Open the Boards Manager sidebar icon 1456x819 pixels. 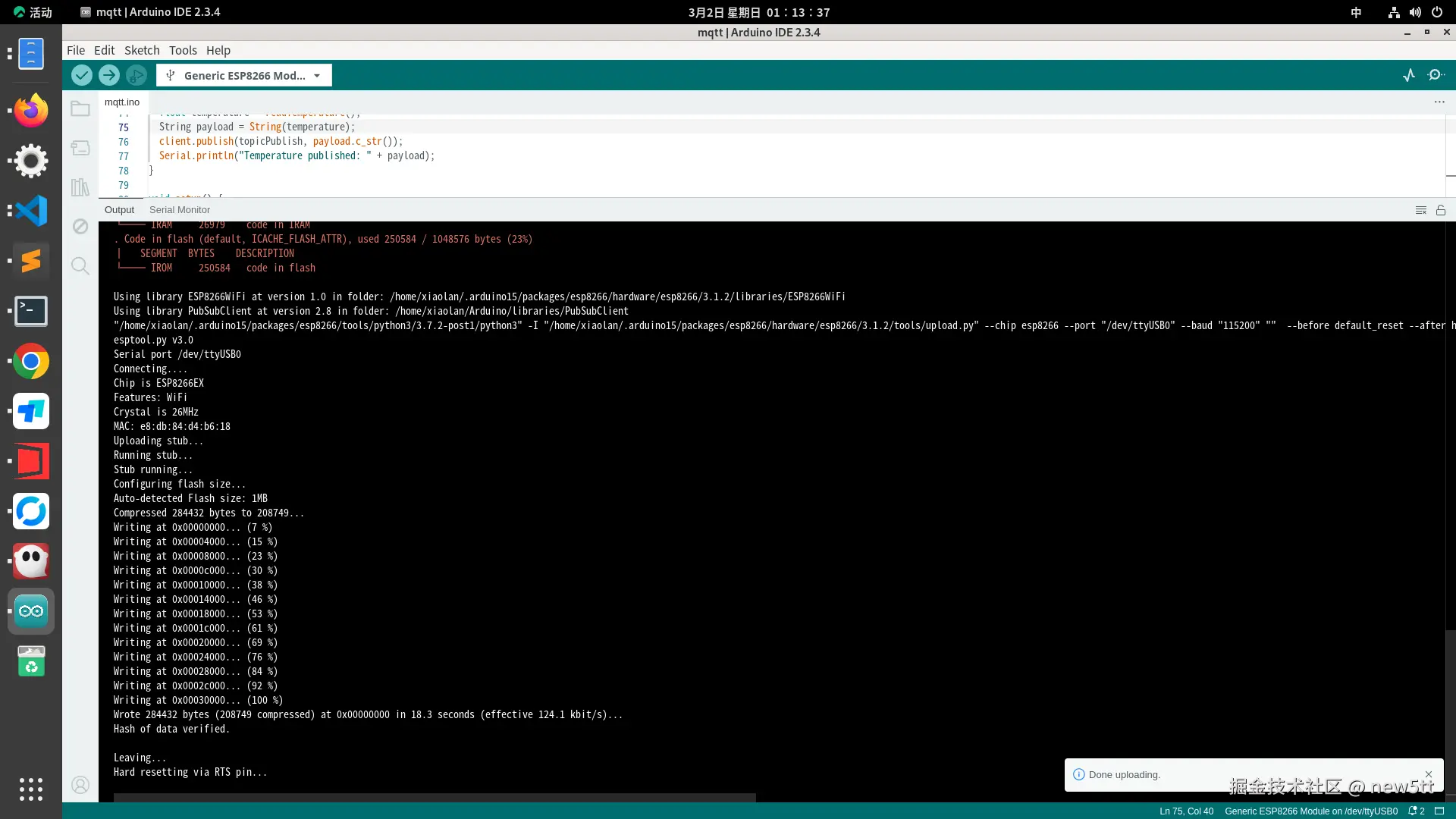pos(80,148)
